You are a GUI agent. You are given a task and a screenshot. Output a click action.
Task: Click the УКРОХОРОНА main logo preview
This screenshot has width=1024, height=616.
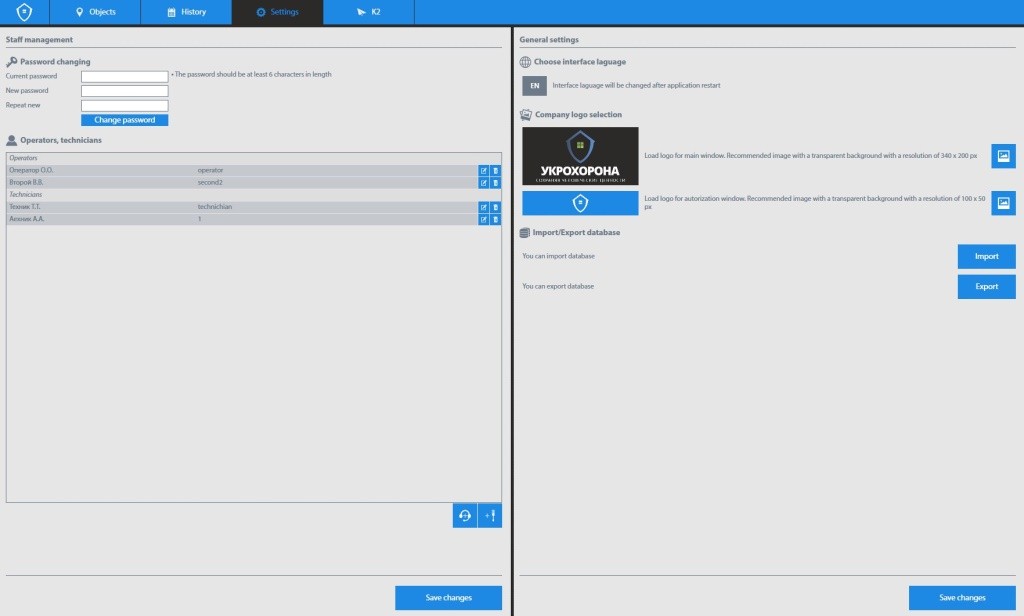click(580, 156)
